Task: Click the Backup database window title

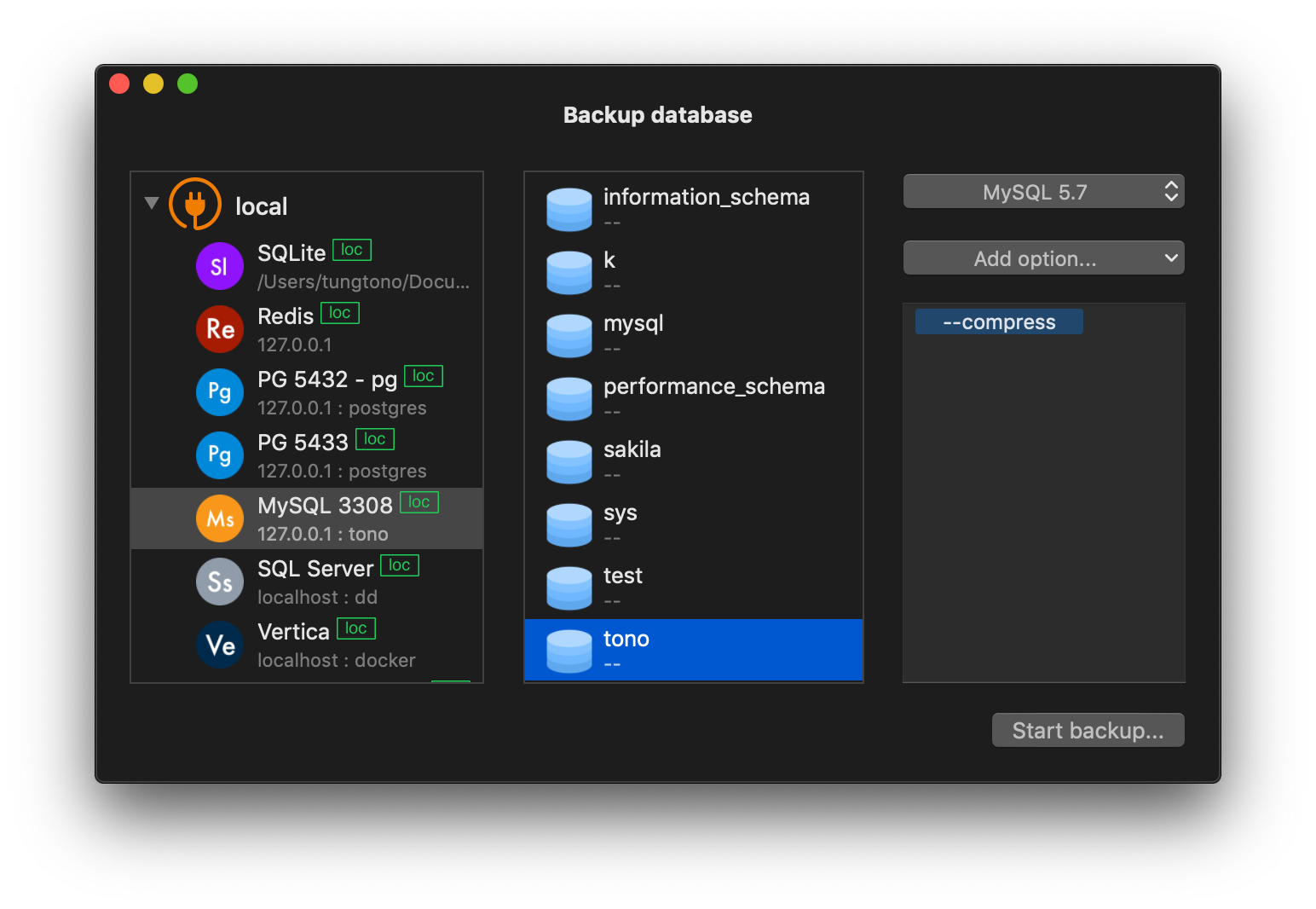Action: (658, 115)
